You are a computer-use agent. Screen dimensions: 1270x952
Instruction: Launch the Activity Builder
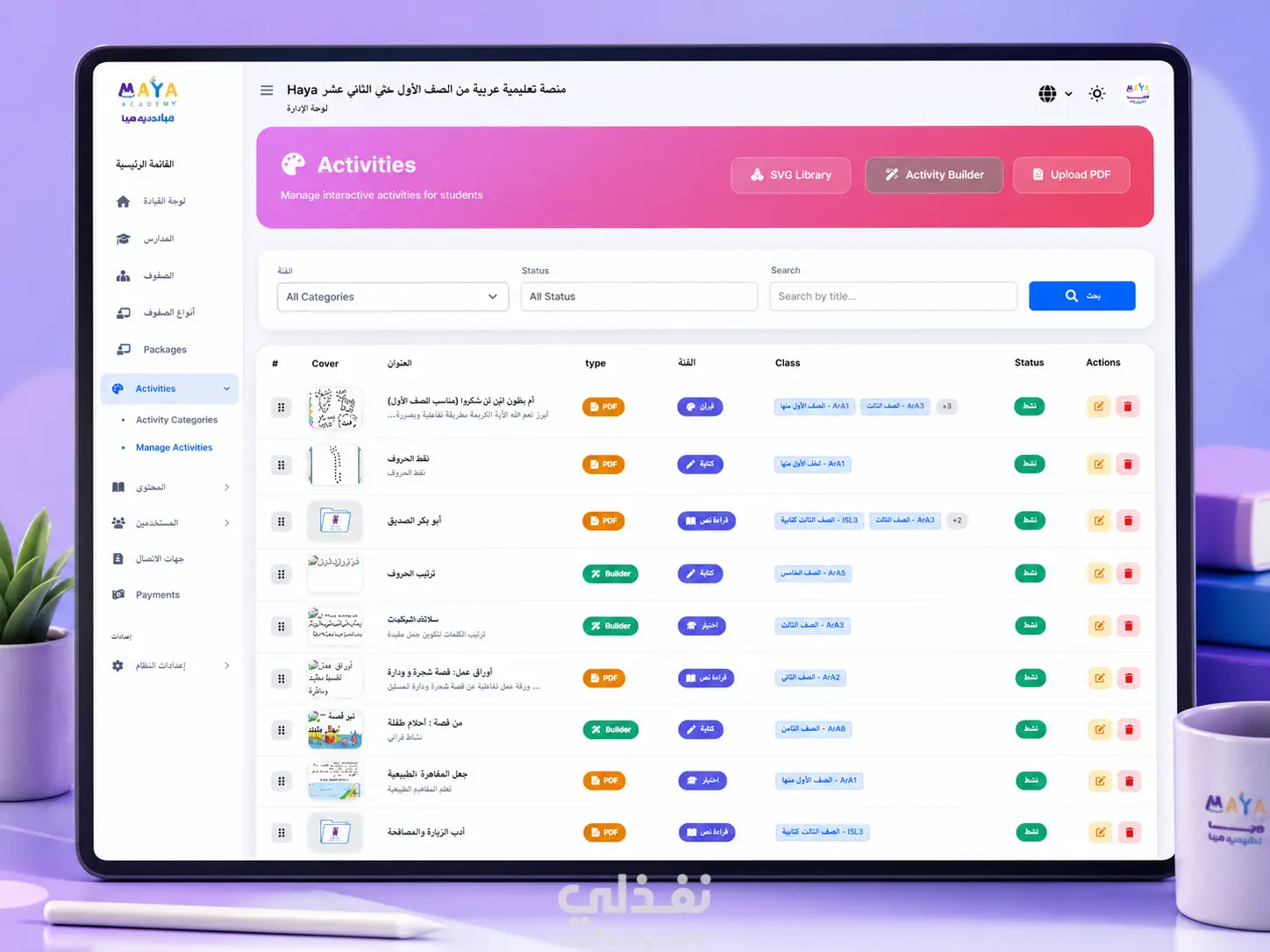coord(934,174)
